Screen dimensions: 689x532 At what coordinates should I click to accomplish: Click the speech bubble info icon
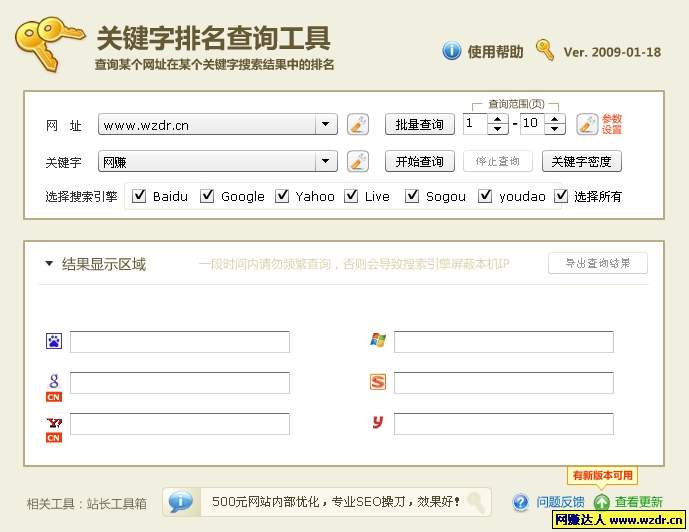click(181, 501)
